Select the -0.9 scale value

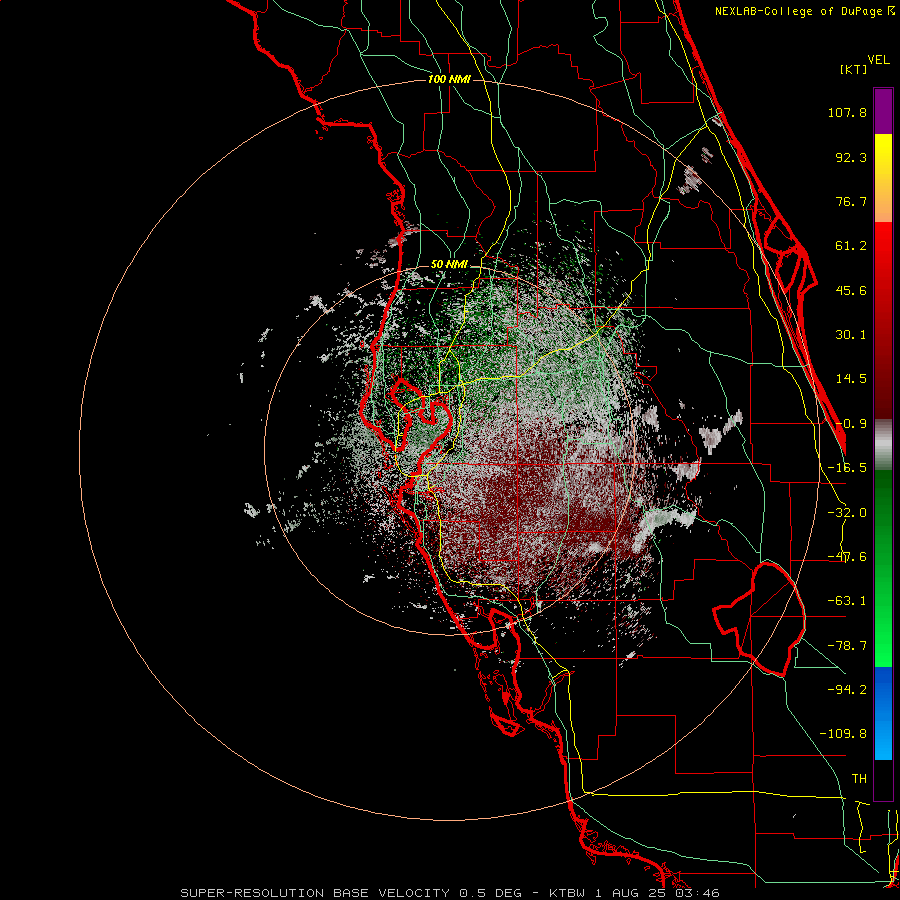[x=851, y=424]
